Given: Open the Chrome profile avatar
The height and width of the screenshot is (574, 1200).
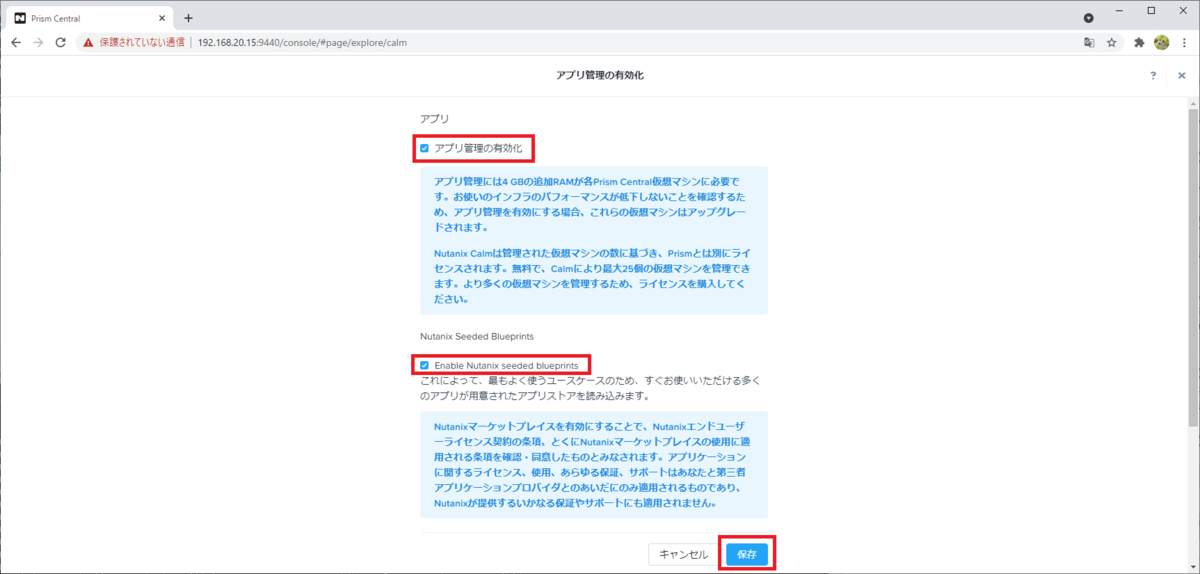Looking at the screenshot, I should 1161,43.
